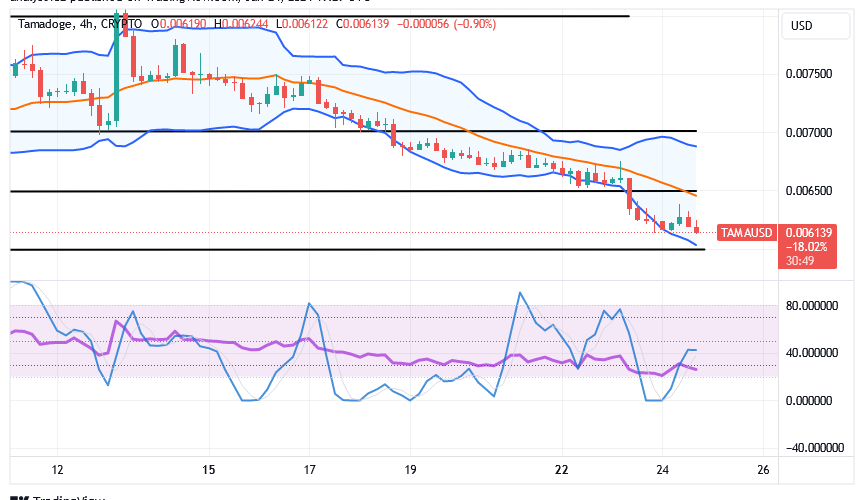Click the 80.000000 oscillator axis label
Screen dimensions: 864x500
tap(809, 306)
